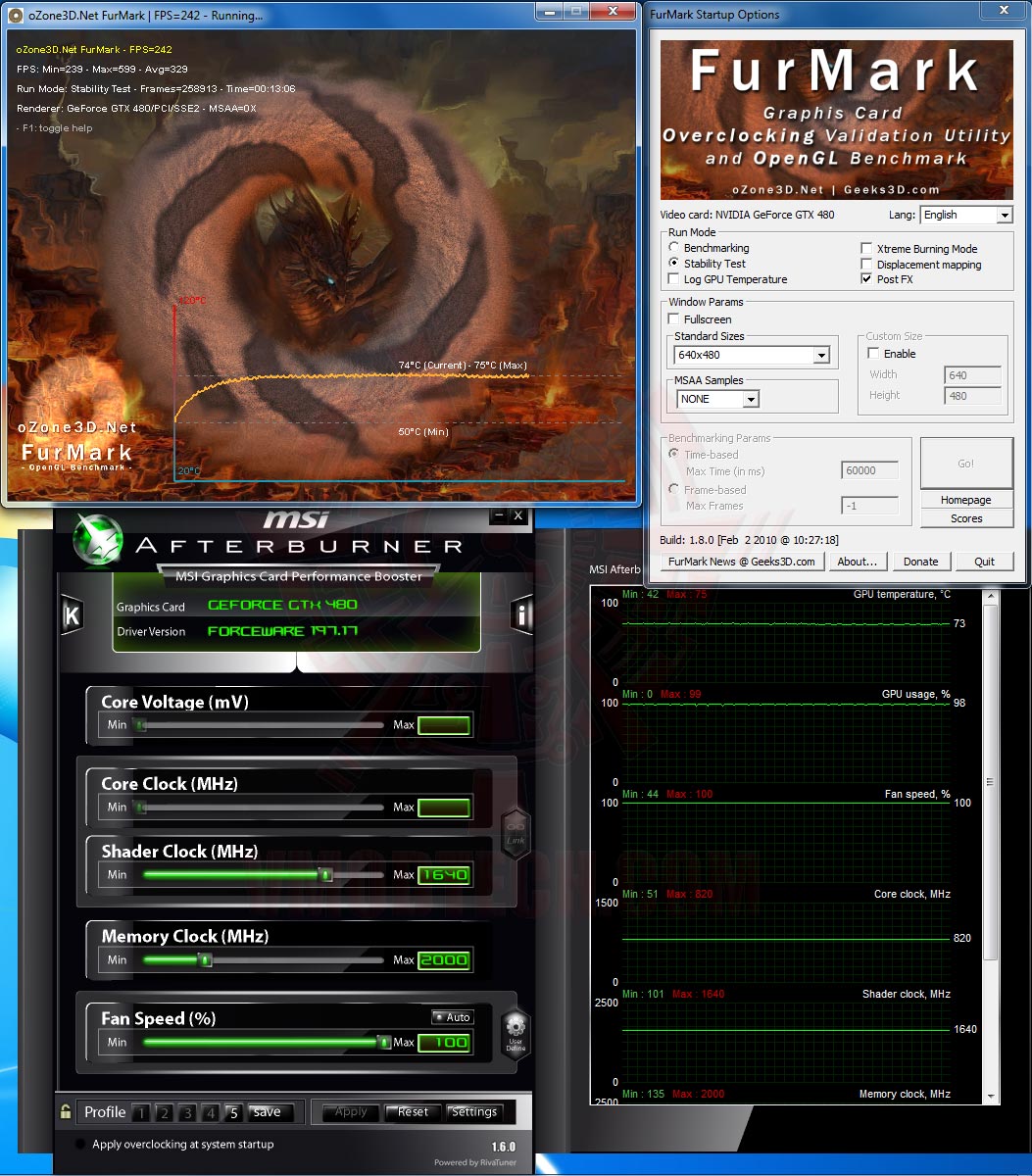Click the Custom Size Height field
Image resolution: width=1032 pixels, height=1176 pixels.
coord(972,396)
